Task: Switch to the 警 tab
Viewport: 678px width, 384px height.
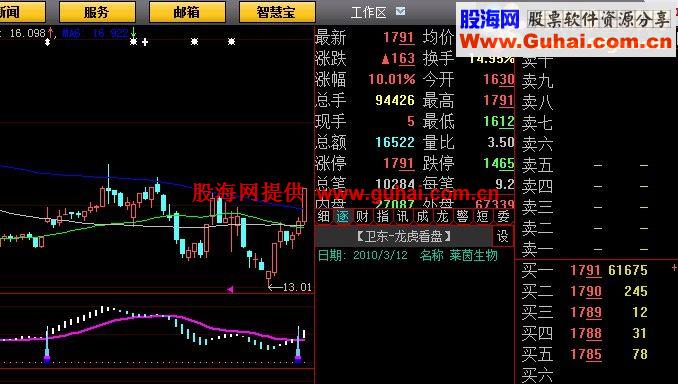Action: pyautogui.click(x=462, y=216)
